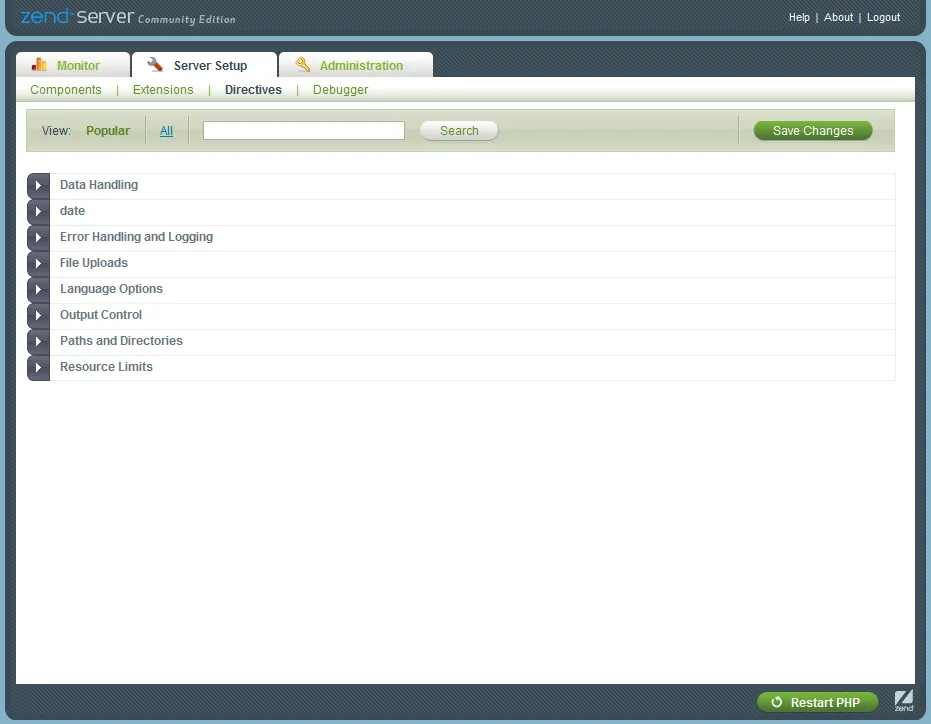Screen dimensions: 931x724
Task: Expand Error Handling and Logging arrow
Action: point(38,238)
